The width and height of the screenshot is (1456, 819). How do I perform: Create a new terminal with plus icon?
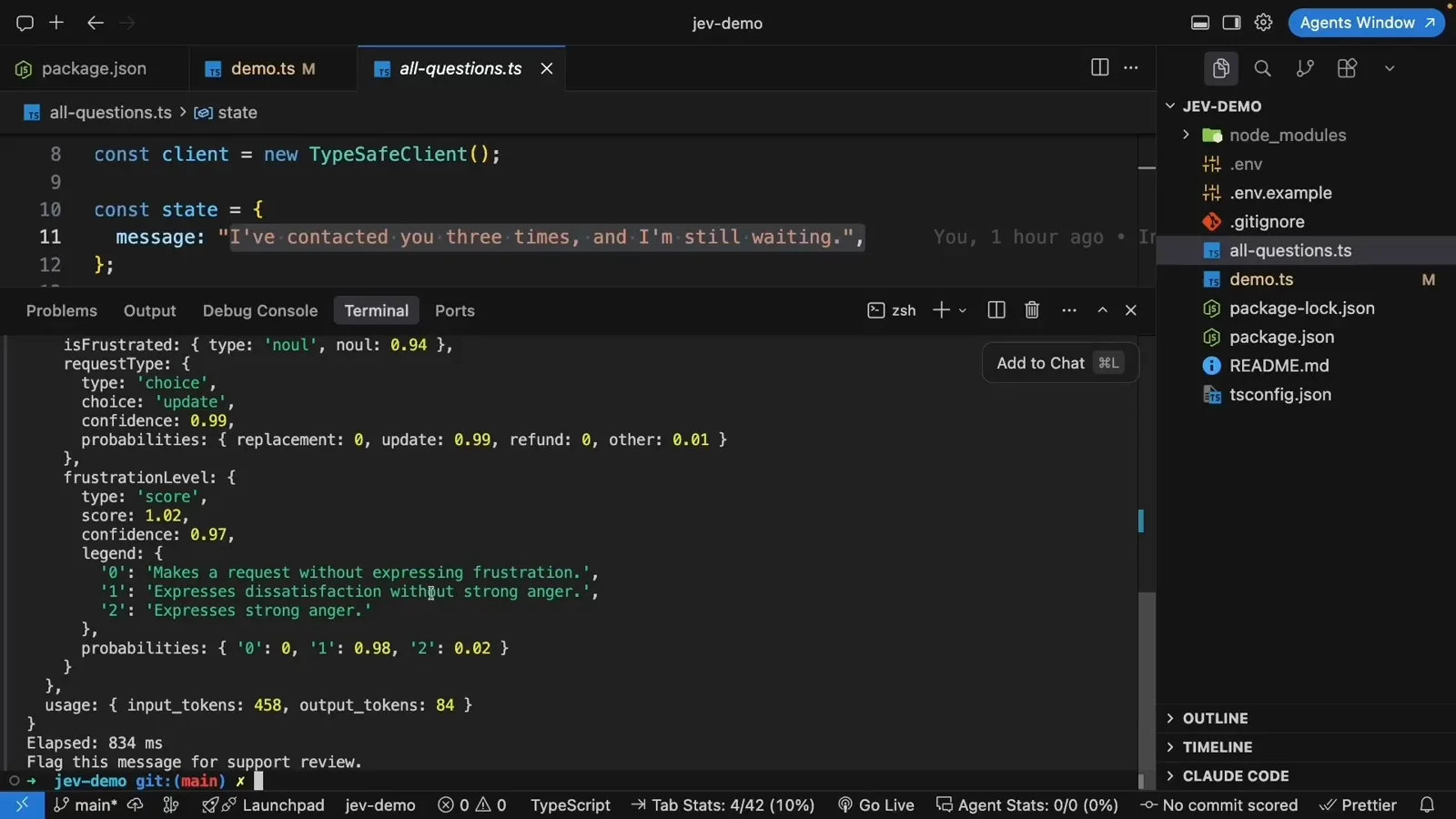click(x=941, y=310)
